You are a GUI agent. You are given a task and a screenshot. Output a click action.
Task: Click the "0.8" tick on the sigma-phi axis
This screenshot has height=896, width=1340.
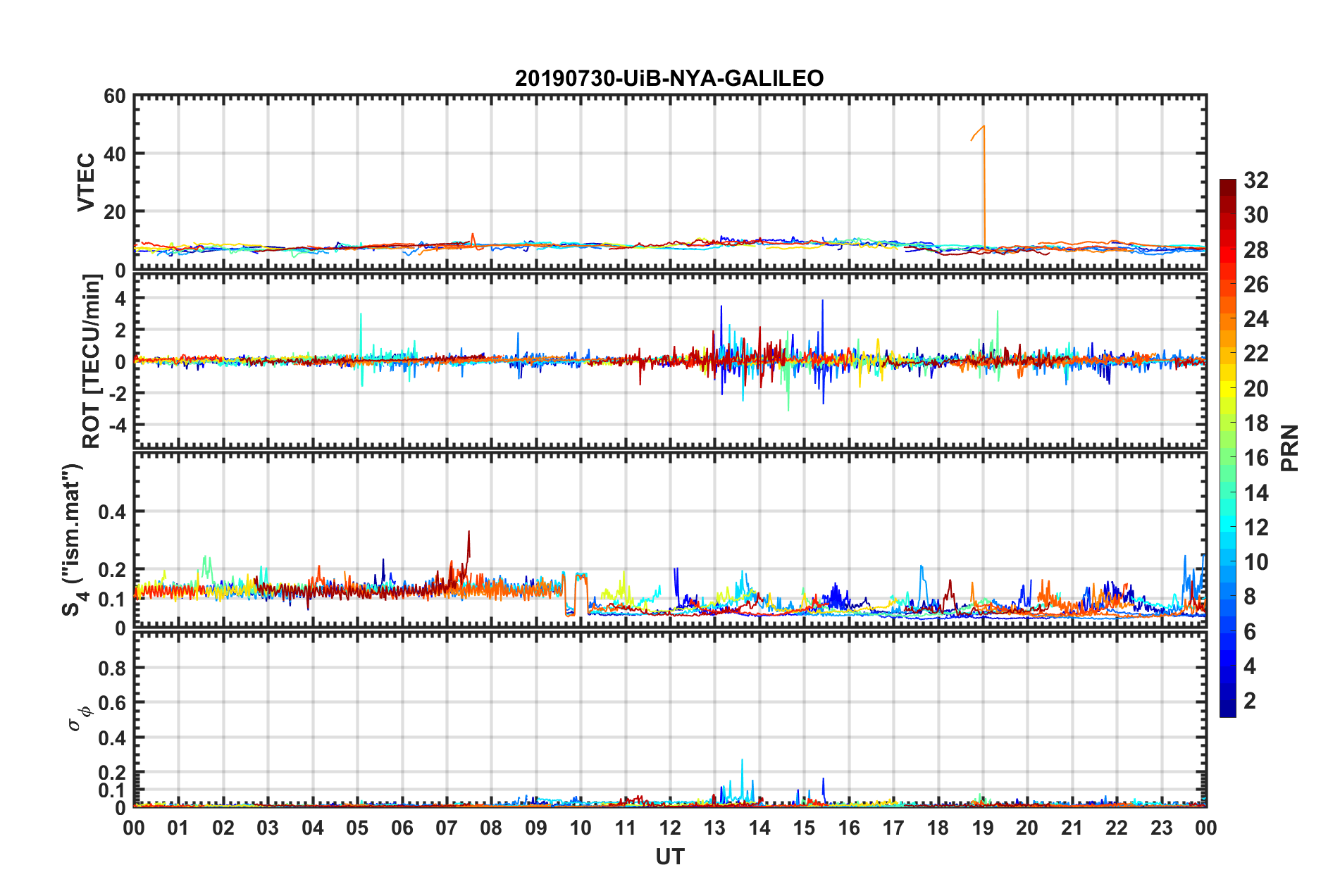coord(112,668)
